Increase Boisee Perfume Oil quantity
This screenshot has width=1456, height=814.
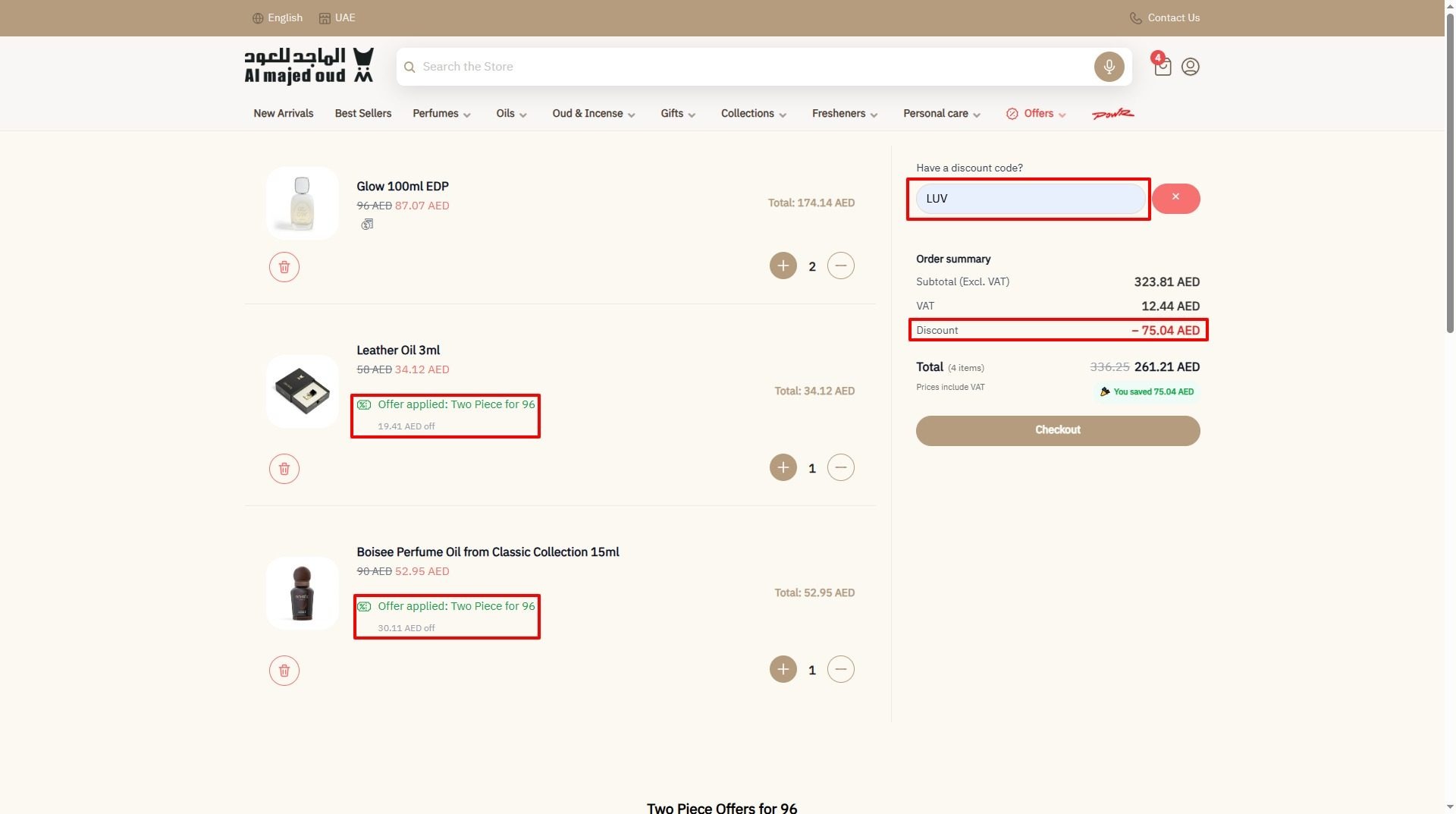click(x=783, y=669)
